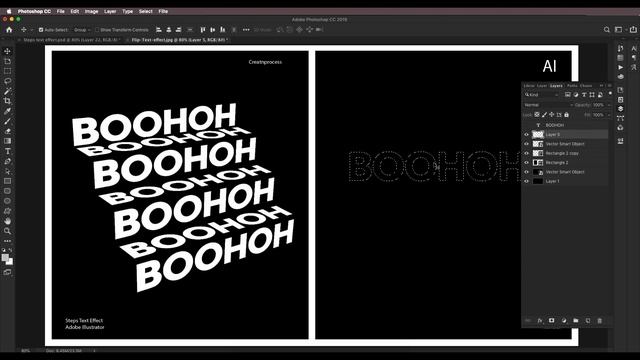Hide Layer 1 with its eye icon
Viewport: 640px width, 360px height.
(527, 181)
